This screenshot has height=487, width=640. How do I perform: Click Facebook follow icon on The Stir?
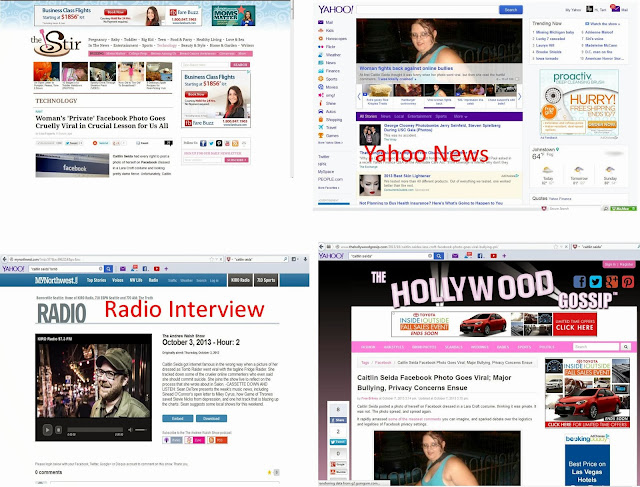pyautogui.click(x=203, y=143)
